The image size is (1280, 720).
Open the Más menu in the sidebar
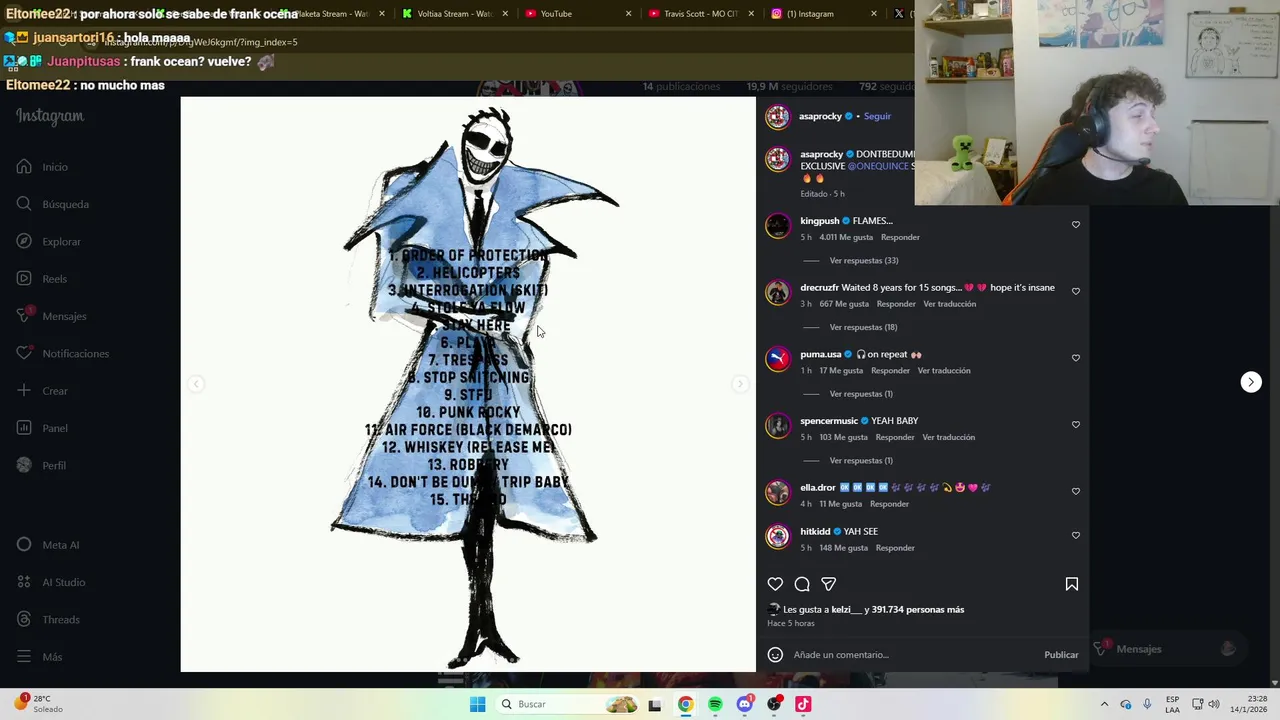(x=40, y=657)
